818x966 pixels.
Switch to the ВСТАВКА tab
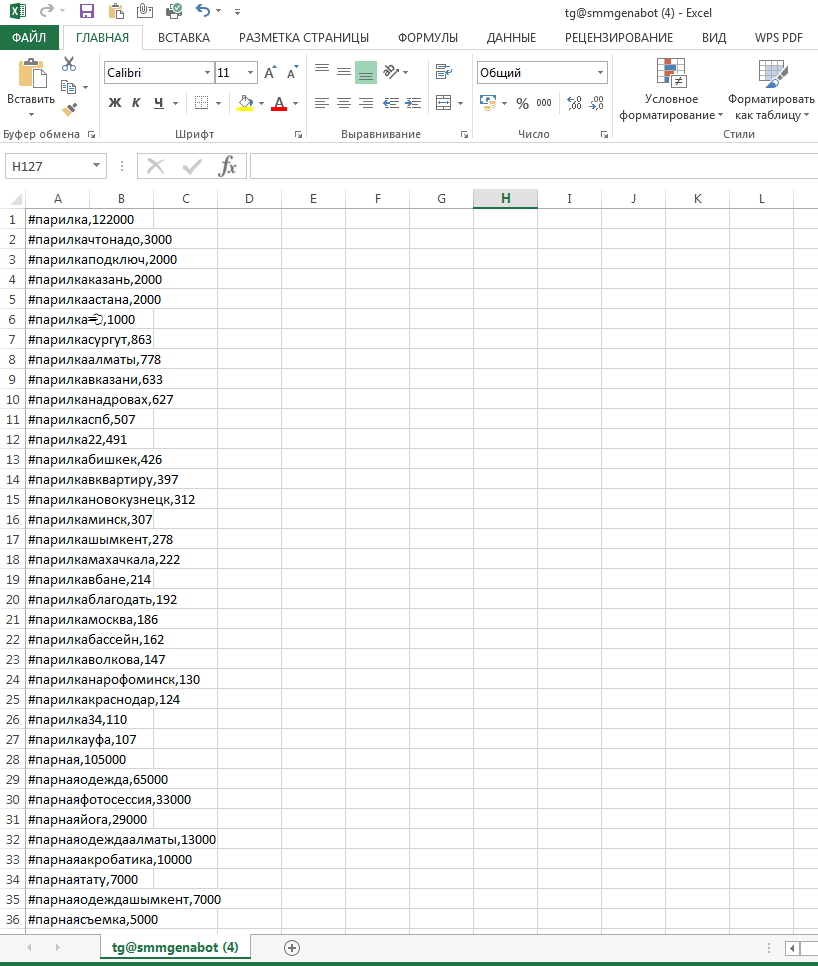(184, 38)
